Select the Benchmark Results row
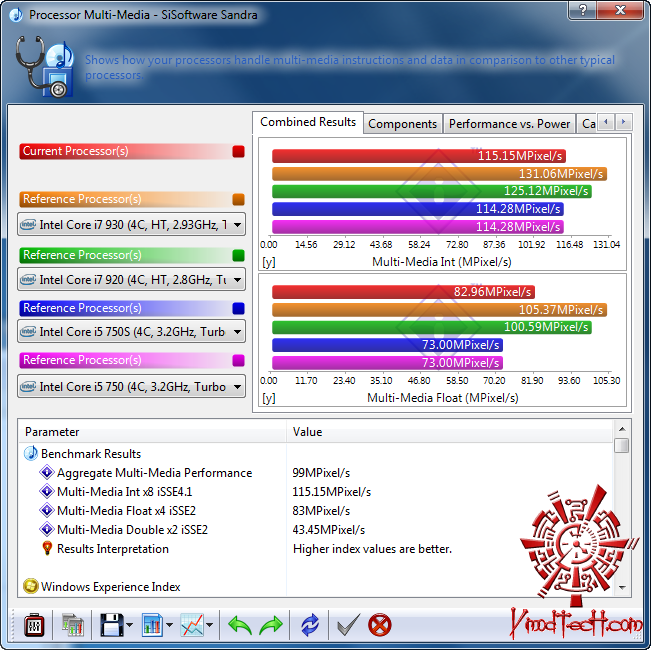The width and height of the screenshot is (651, 650). point(316,454)
